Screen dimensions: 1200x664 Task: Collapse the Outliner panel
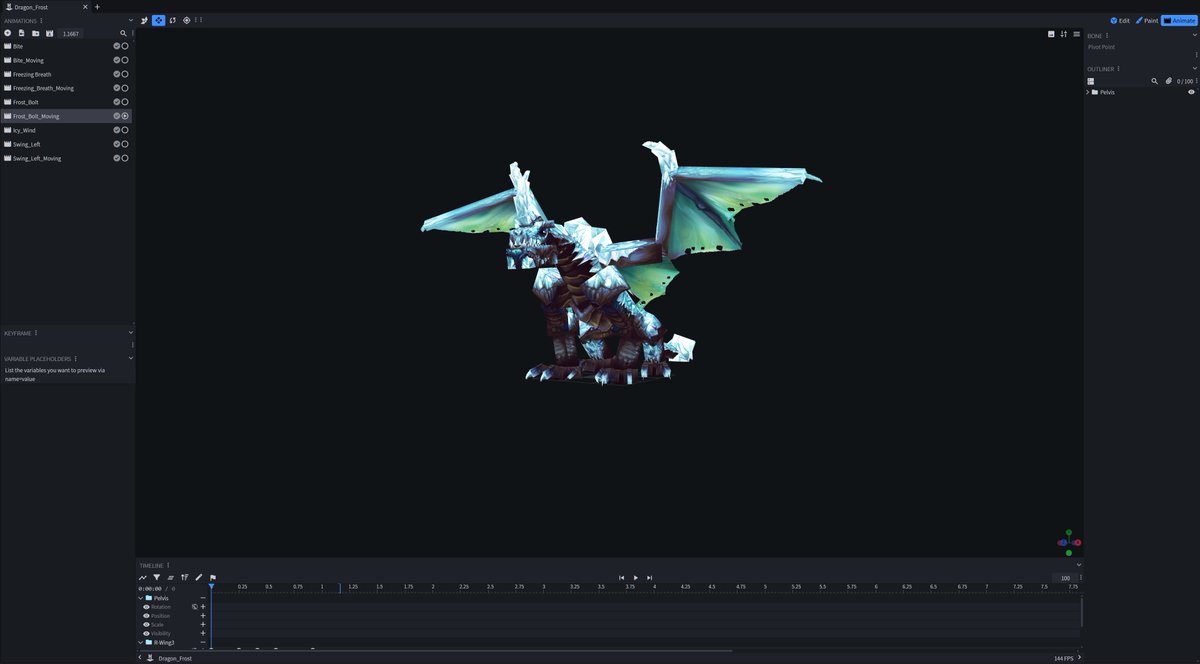(x=1195, y=69)
